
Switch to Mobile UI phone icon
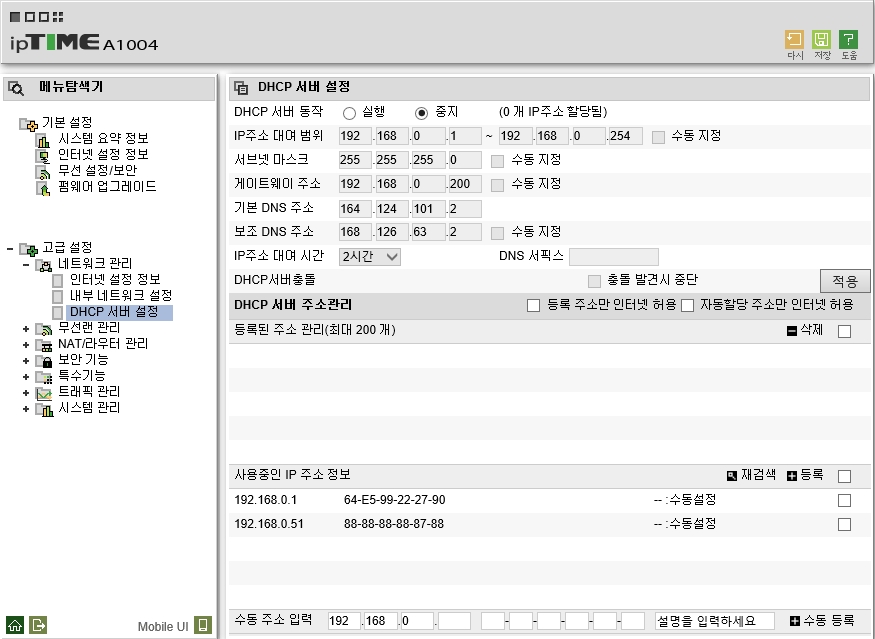(x=203, y=625)
